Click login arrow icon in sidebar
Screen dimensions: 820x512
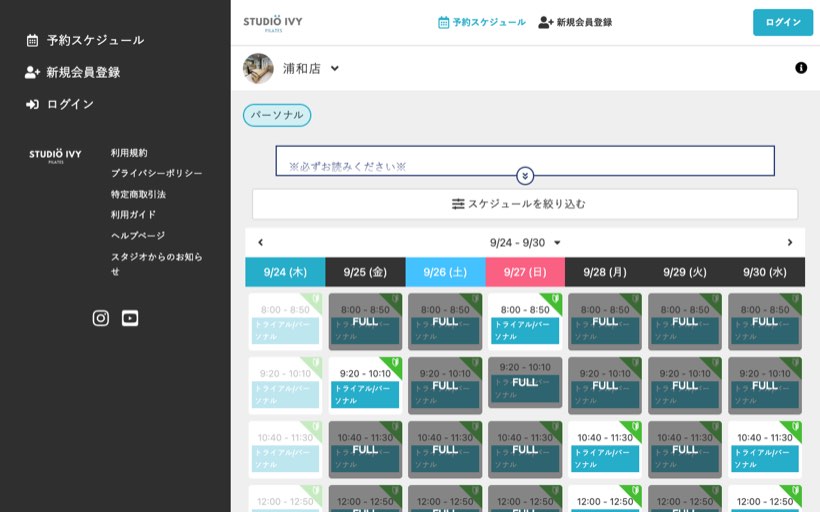[32, 104]
